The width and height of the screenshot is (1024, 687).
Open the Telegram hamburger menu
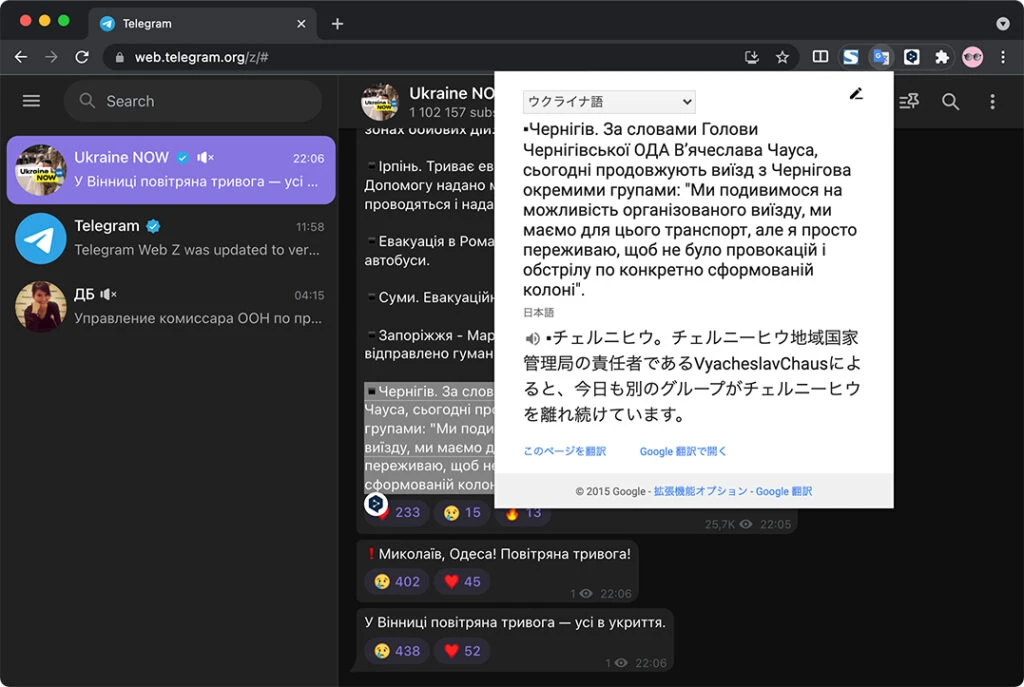pos(31,101)
